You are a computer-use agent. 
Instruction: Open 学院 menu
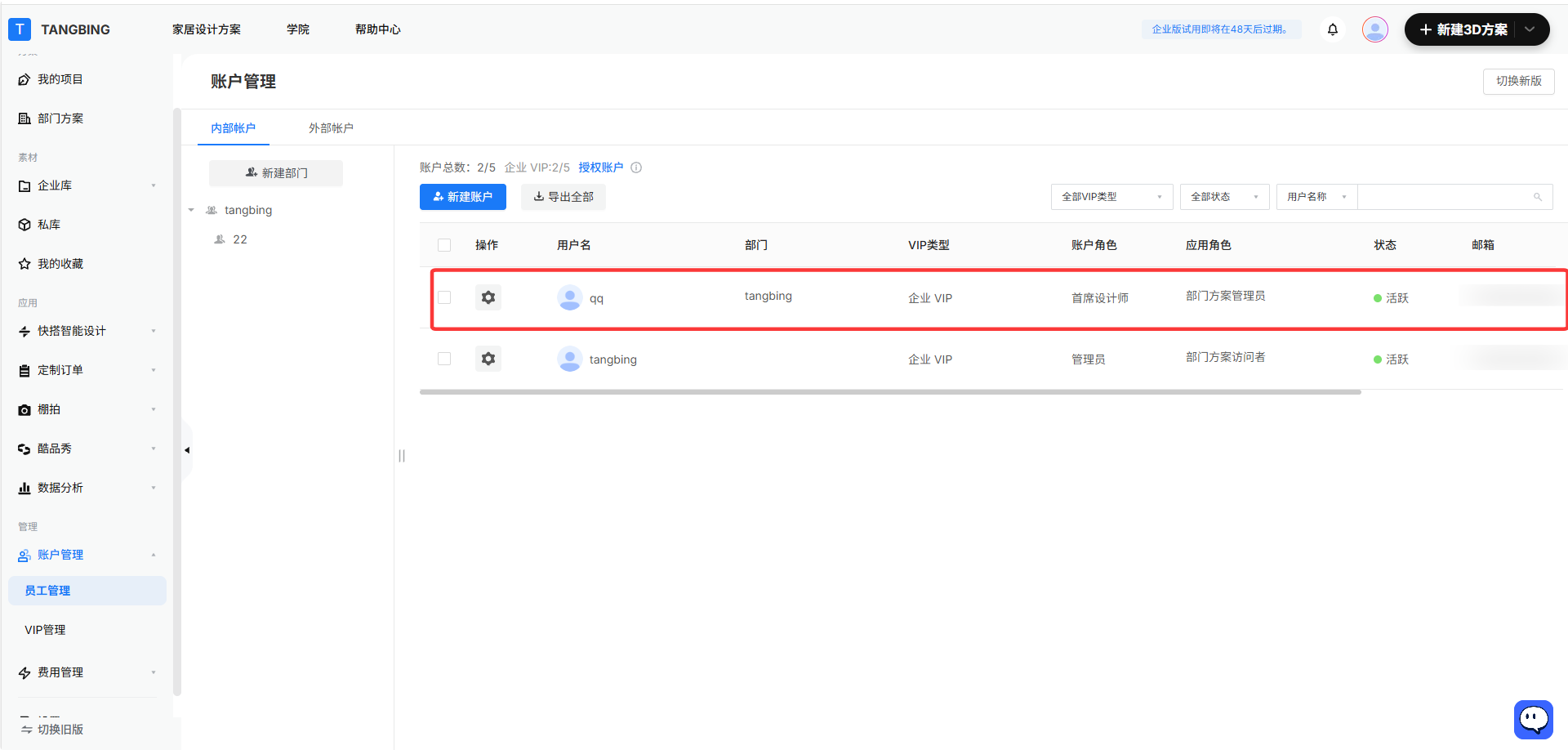click(298, 29)
